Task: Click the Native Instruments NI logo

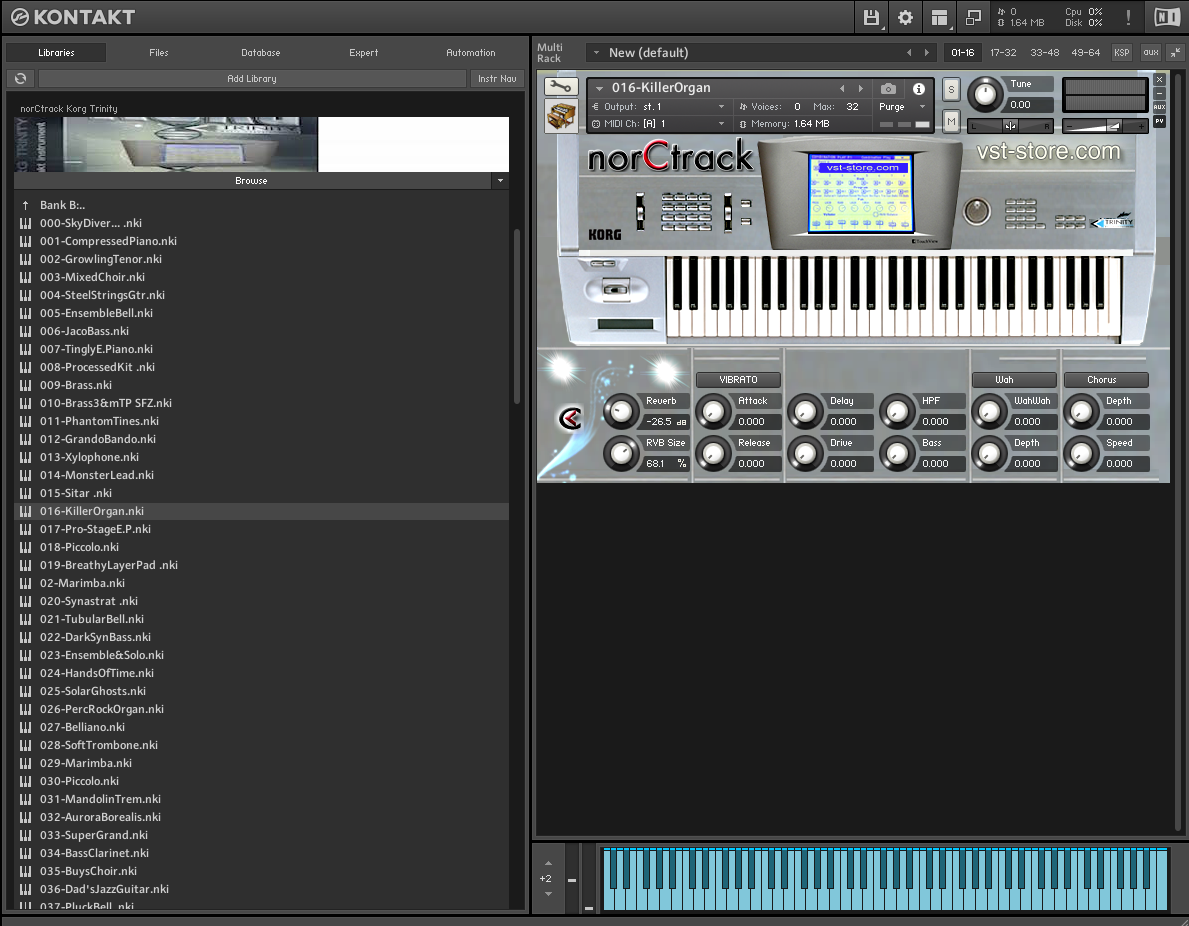Action: [1167, 17]
